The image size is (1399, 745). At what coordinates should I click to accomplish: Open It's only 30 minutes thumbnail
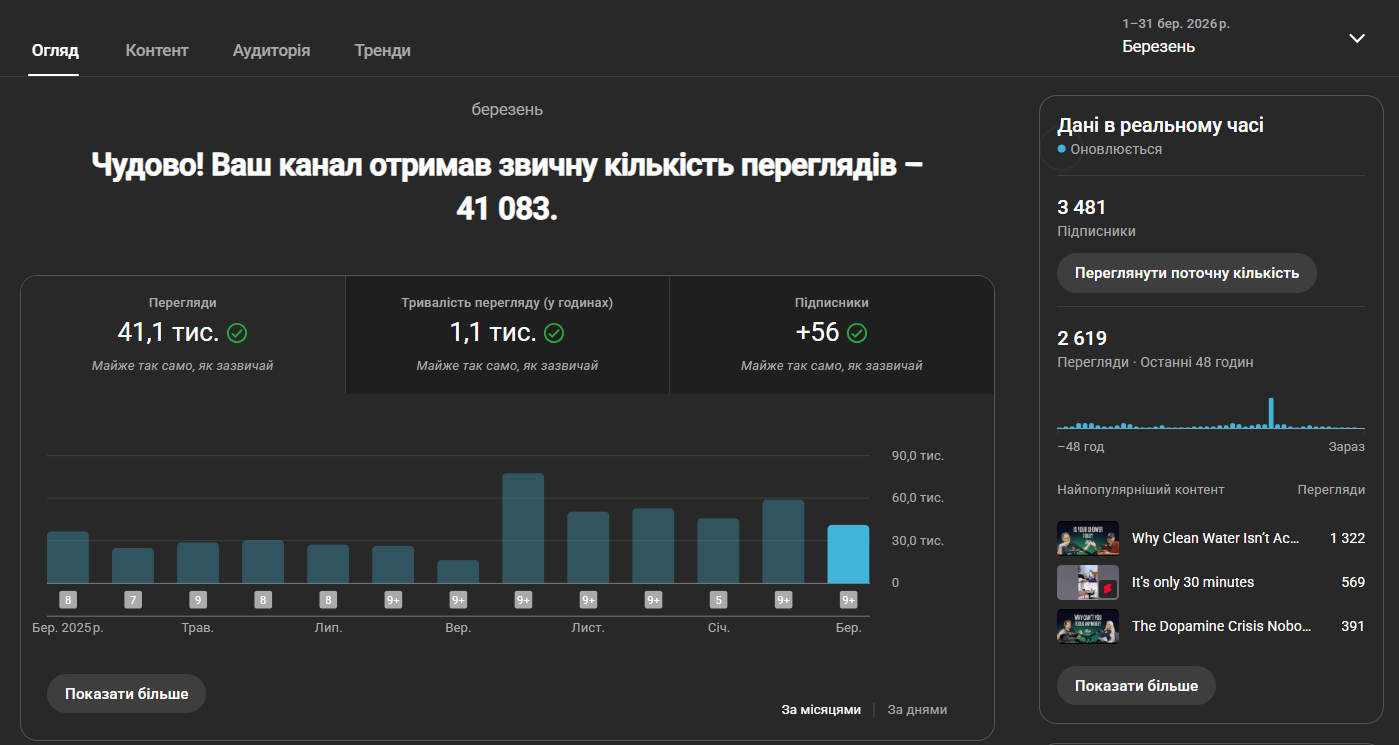(x=1088, y=582)
